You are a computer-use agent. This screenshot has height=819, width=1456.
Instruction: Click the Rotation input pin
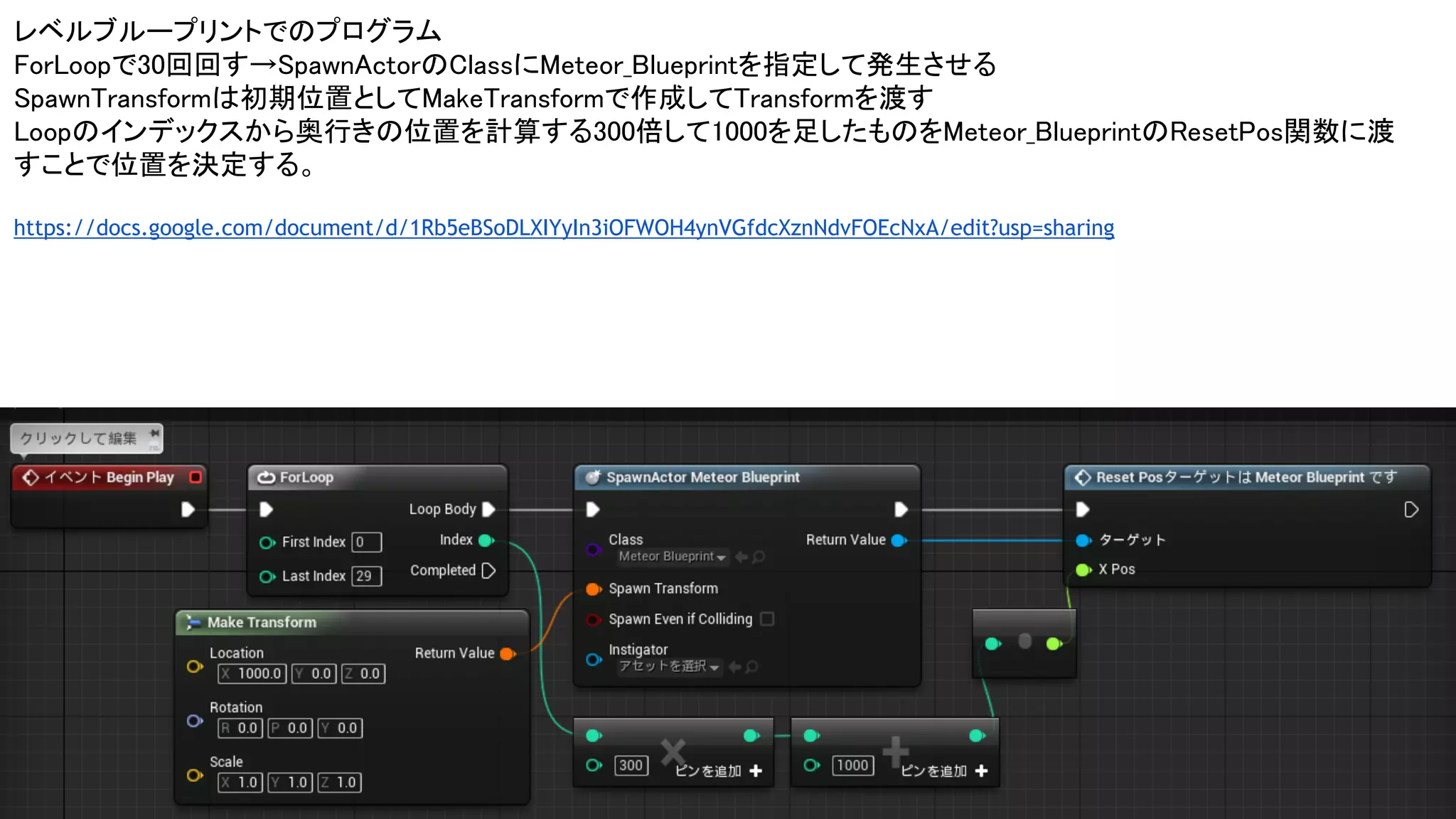[x=194, y=721]
